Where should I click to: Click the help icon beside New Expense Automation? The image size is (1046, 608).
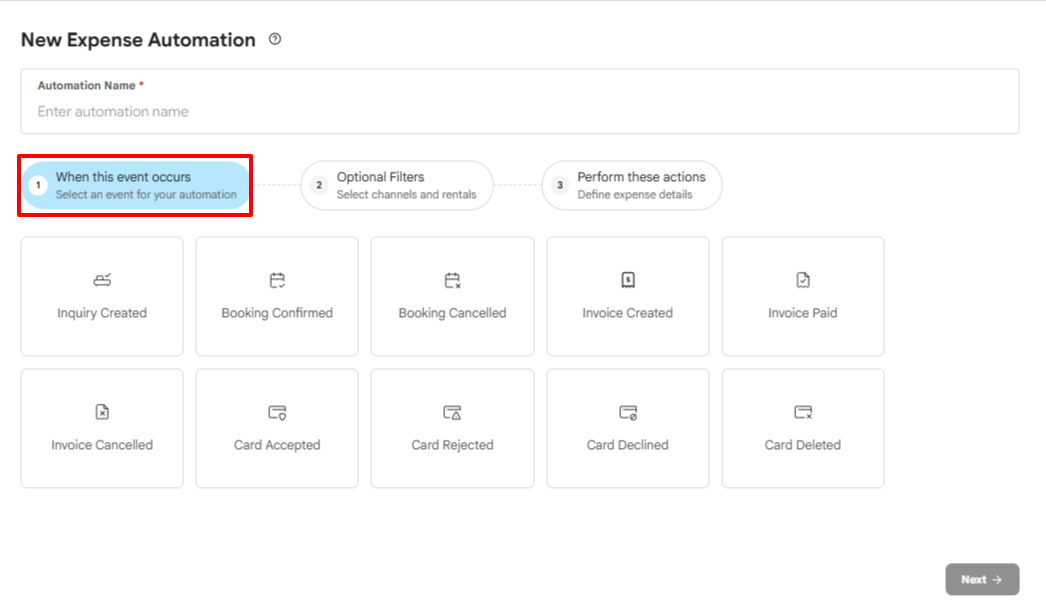275,39
